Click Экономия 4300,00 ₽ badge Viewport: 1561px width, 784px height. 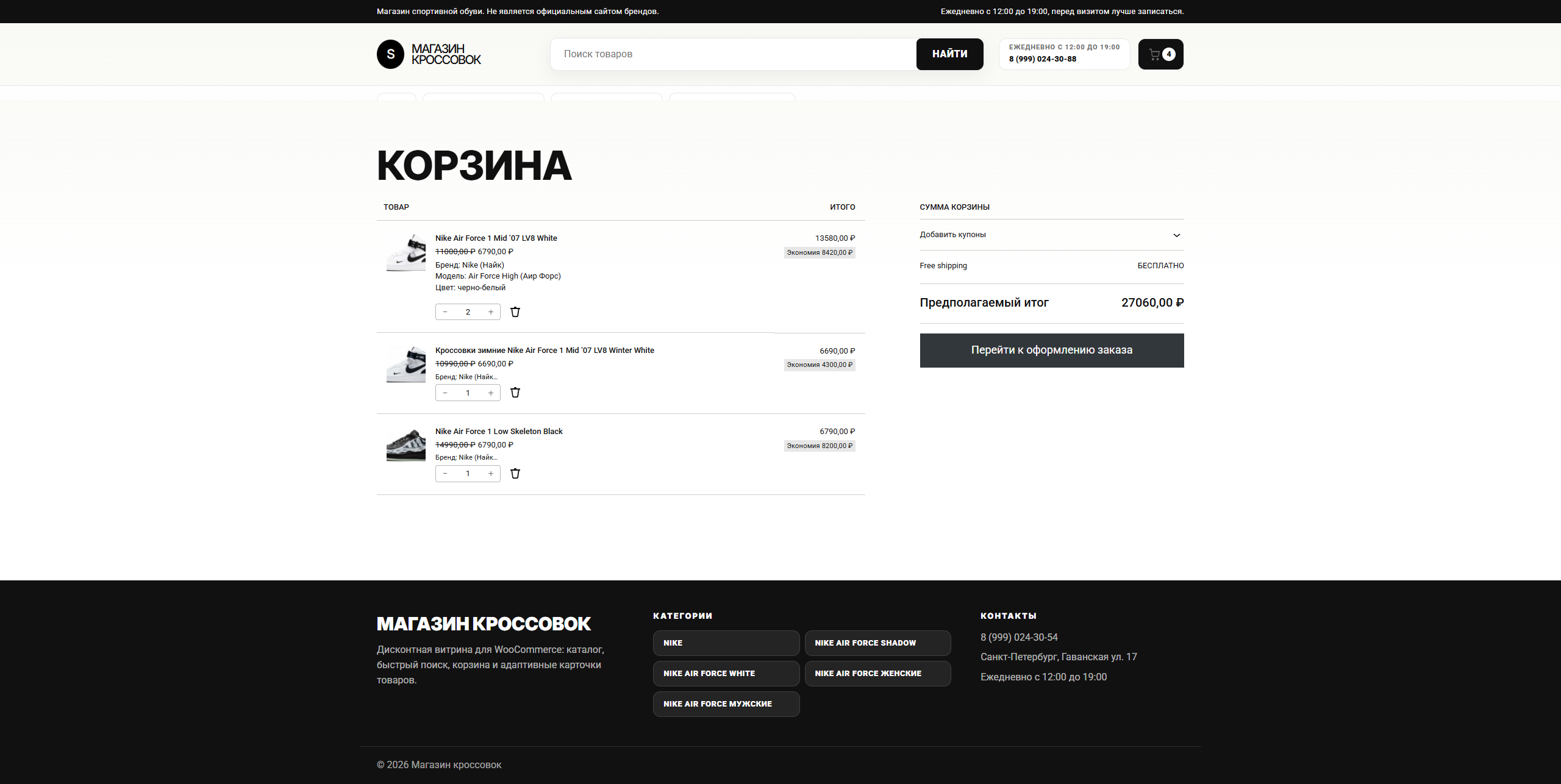click(820, 365)
